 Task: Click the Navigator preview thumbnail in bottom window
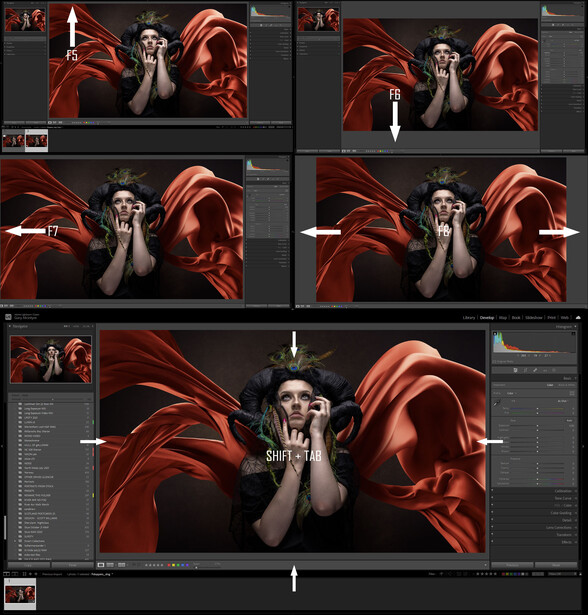coord(51,359)
